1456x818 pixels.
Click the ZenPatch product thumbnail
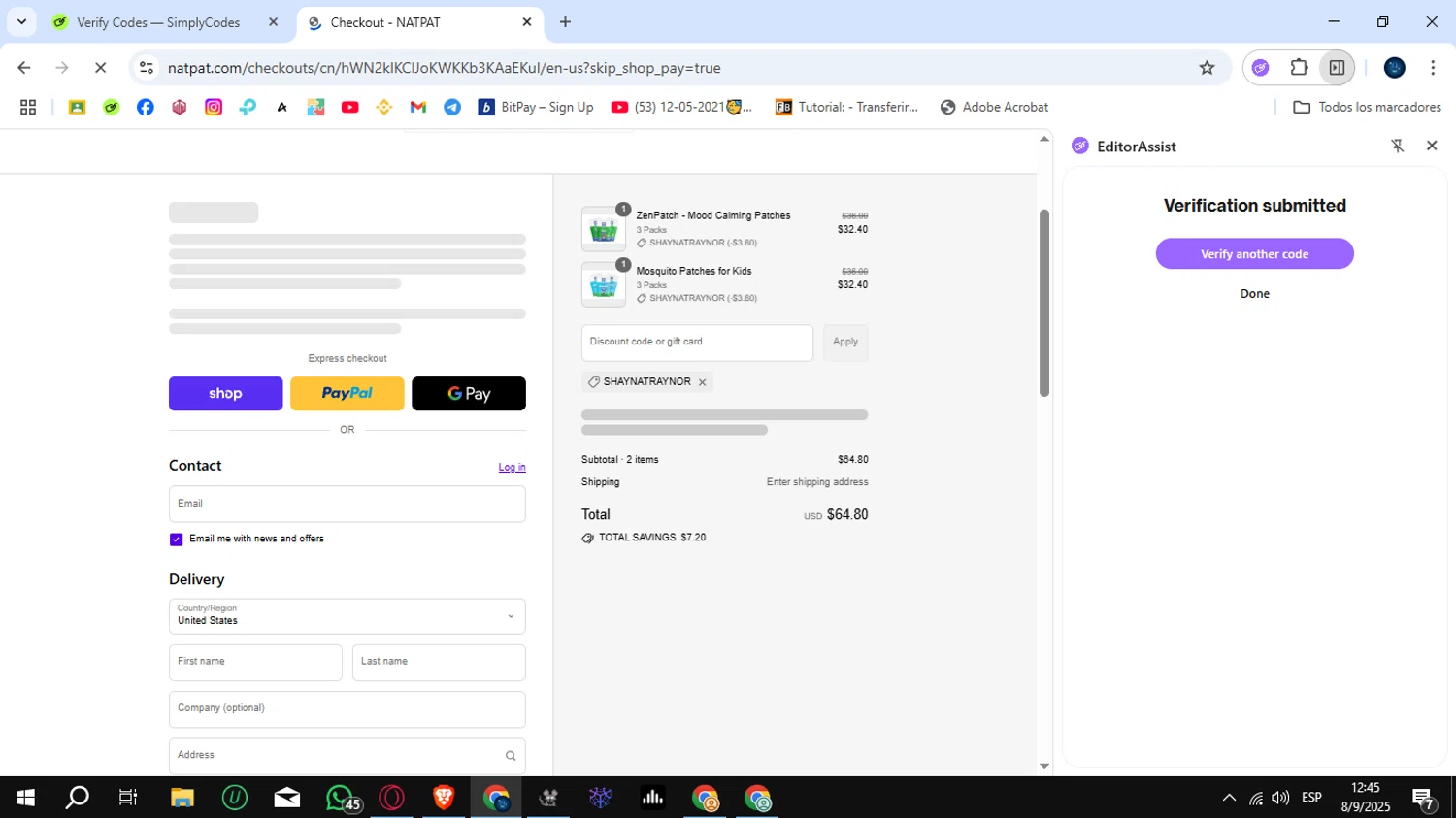pos(604,230)
